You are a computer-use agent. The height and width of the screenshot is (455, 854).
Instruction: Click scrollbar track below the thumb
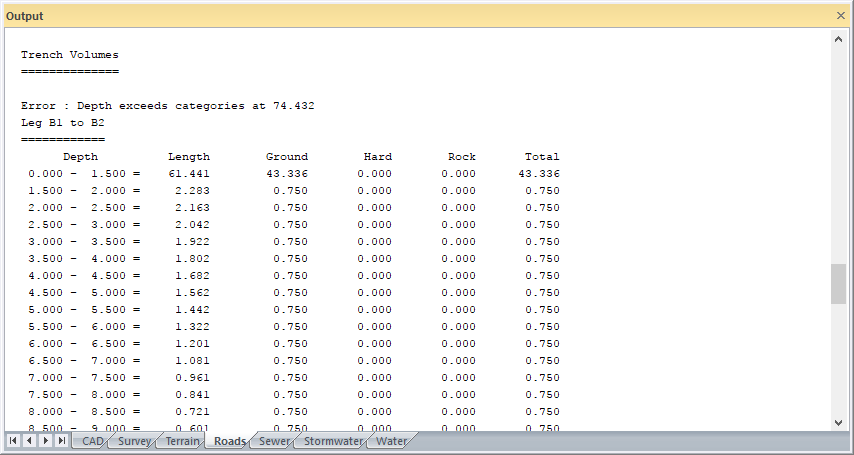point(838,360)
